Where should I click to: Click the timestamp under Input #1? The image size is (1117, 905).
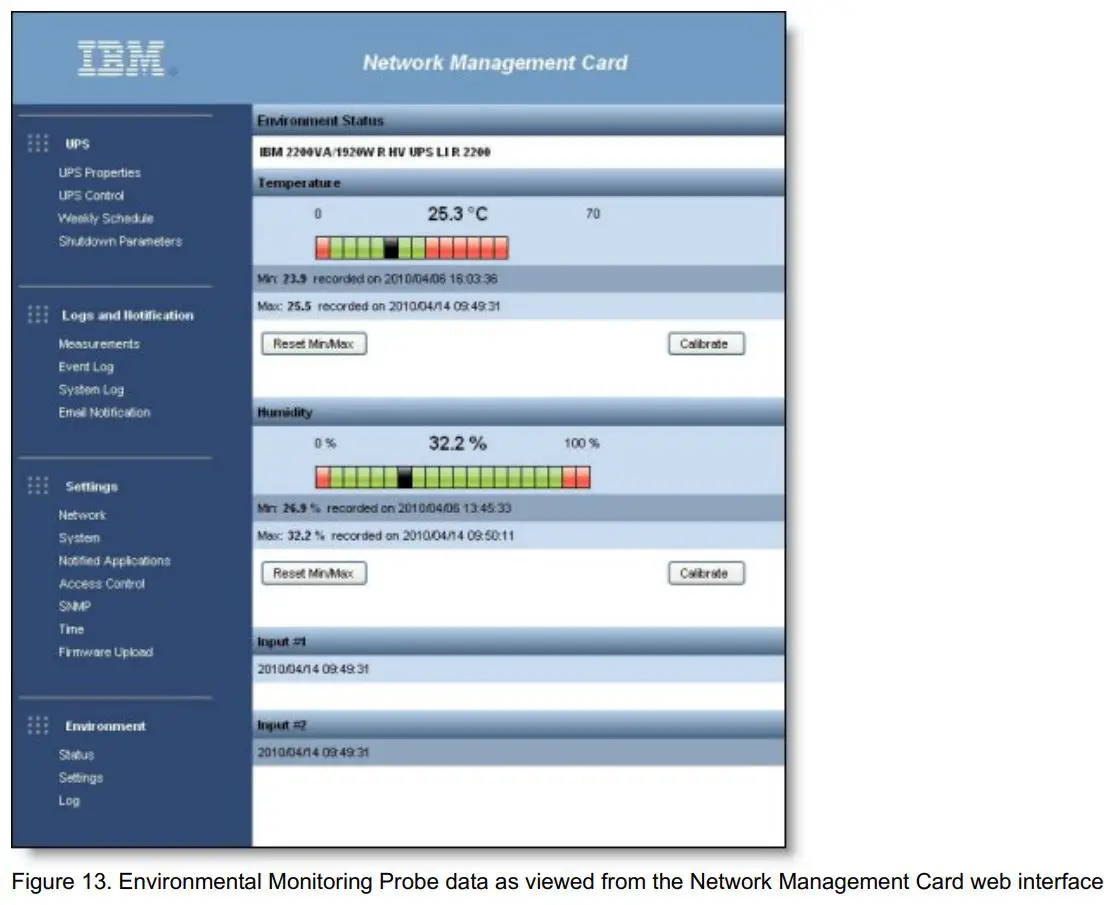point(313,669)
